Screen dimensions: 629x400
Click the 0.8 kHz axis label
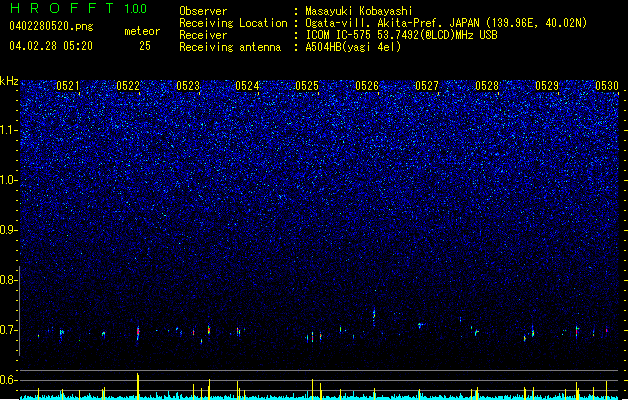tap(8, 280)
